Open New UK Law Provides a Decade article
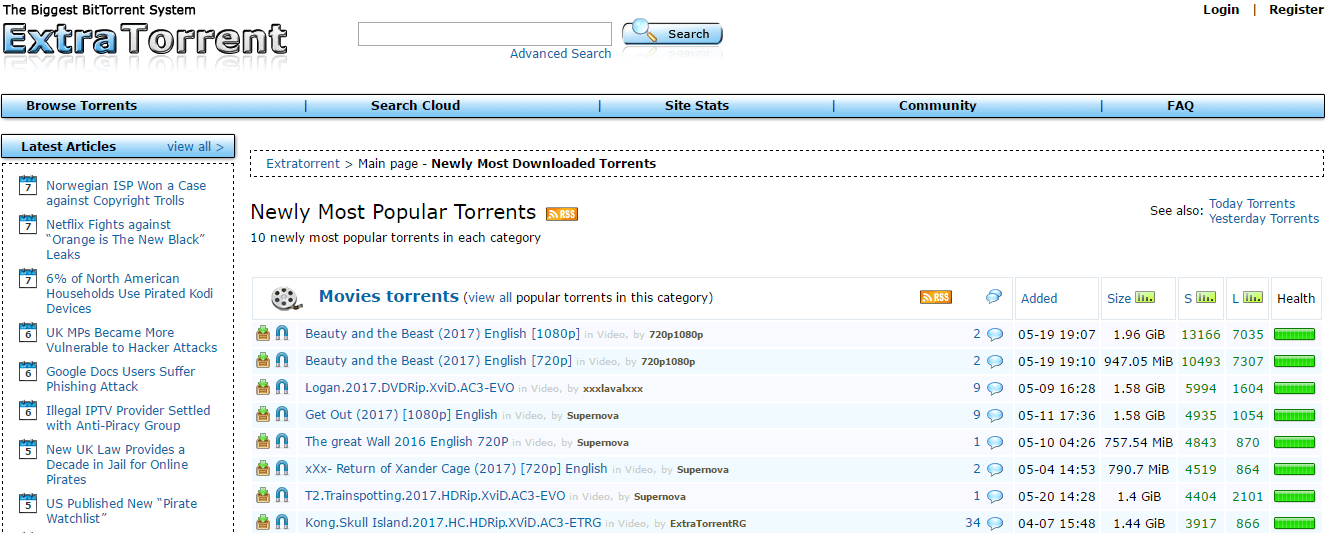 click(117, 465)
